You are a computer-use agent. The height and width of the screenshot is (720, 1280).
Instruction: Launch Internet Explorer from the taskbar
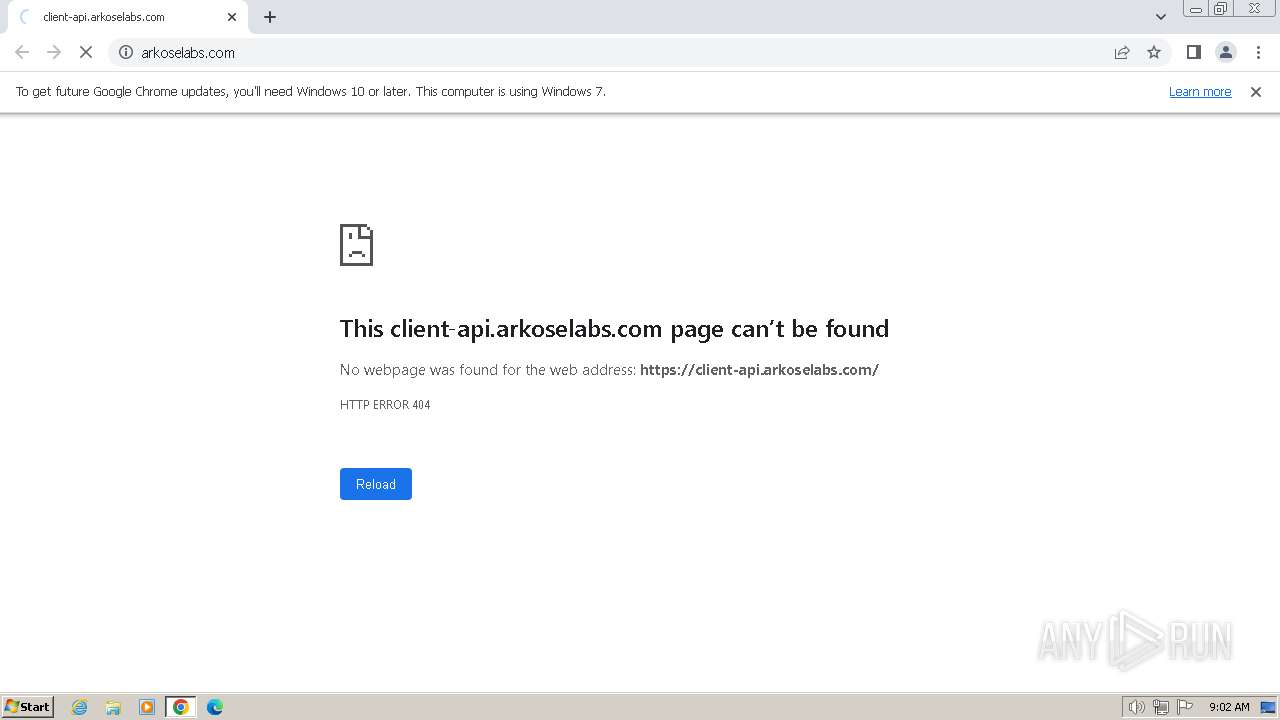pos(80,707)
